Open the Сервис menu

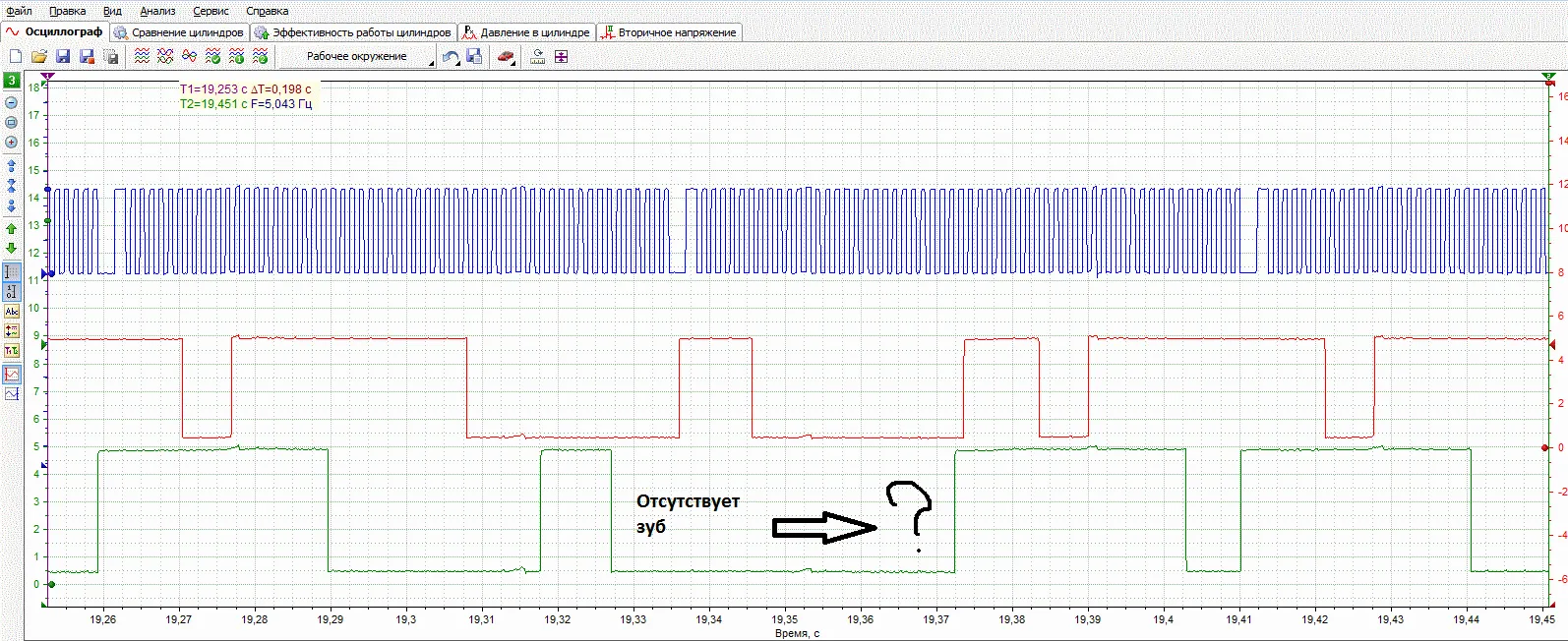click(x=211, y=11)
